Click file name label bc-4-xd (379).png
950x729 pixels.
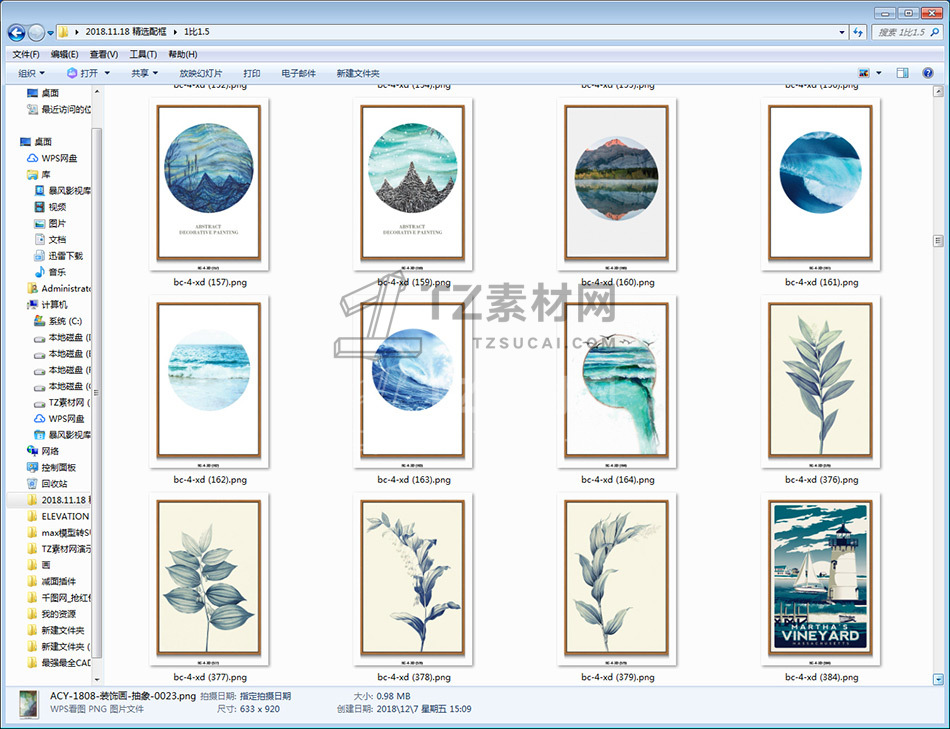pyautogui.click(x=617, y=677)
